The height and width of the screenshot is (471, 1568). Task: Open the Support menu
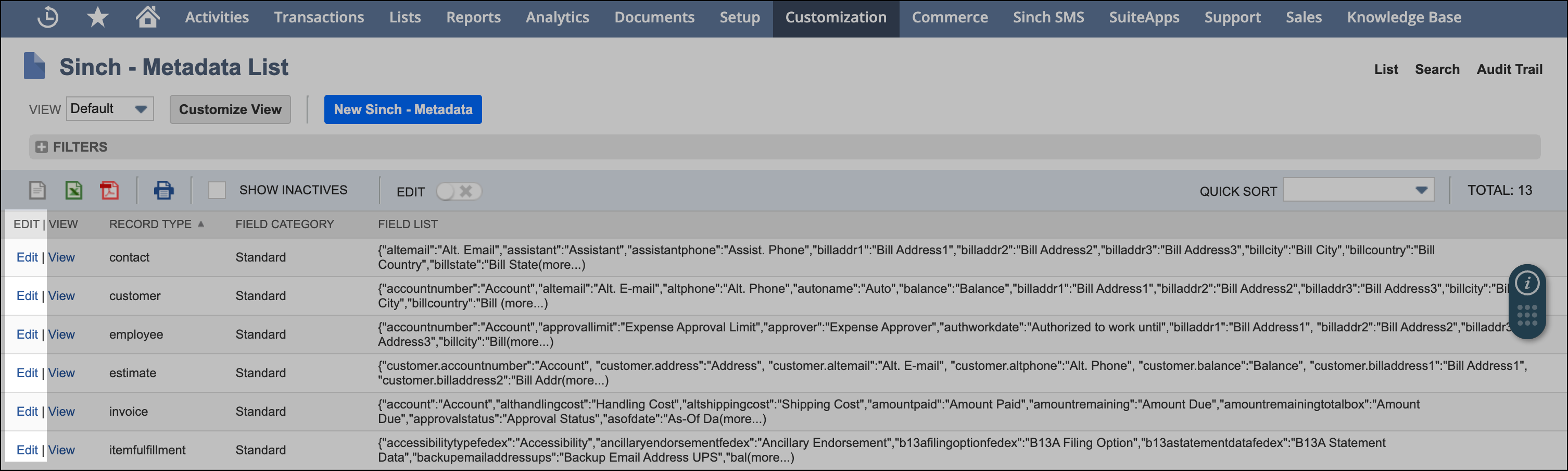[x=1232, y=17]
